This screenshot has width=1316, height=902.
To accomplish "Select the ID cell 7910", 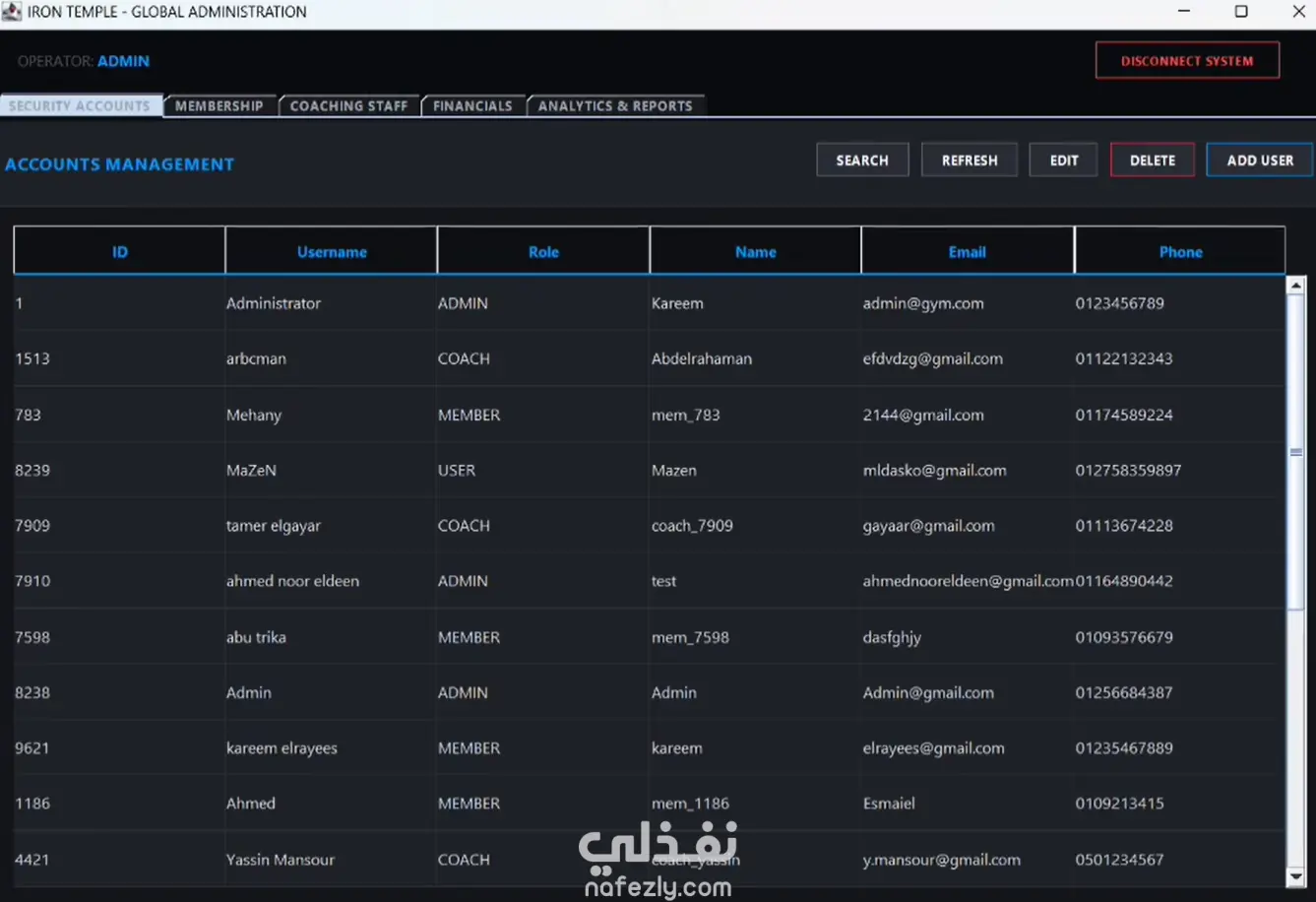I will click(x=119, y=581).
